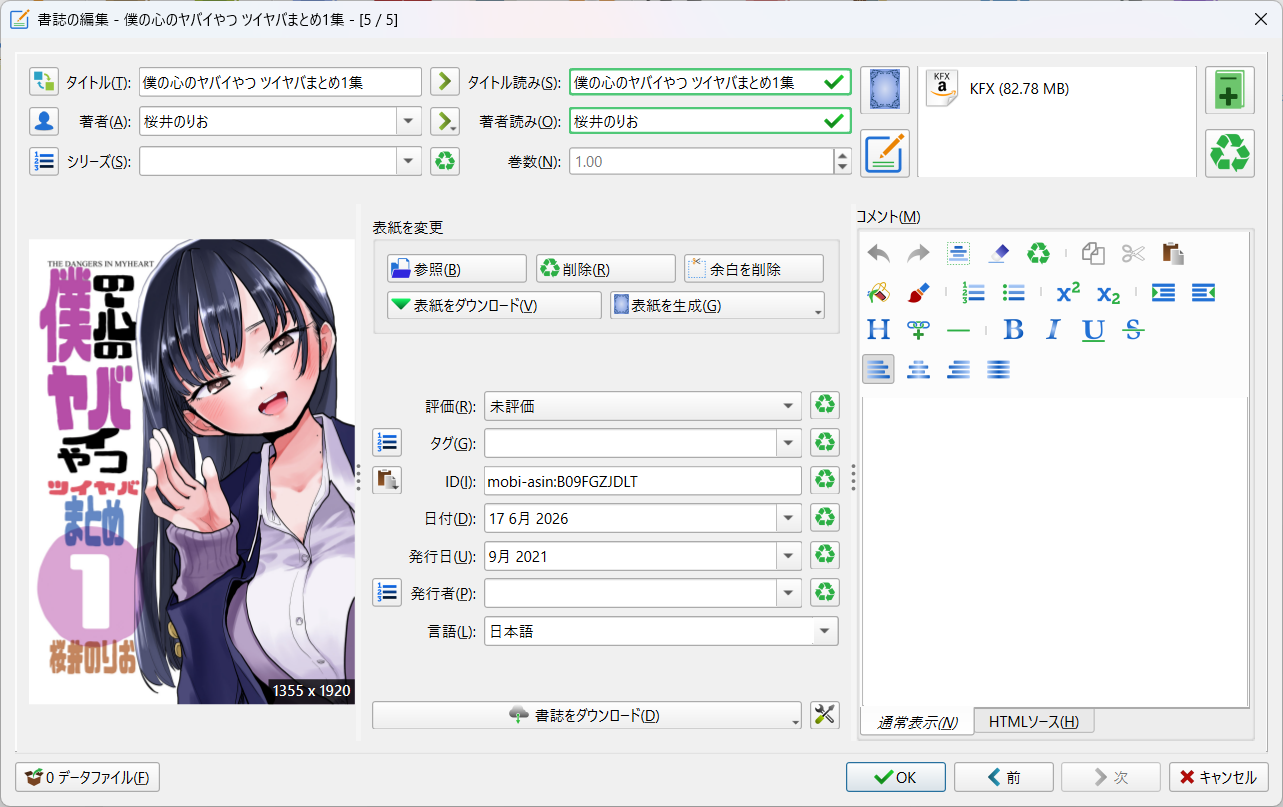Add a new format to this book

pyautogui.click(x=1229, y=91)
